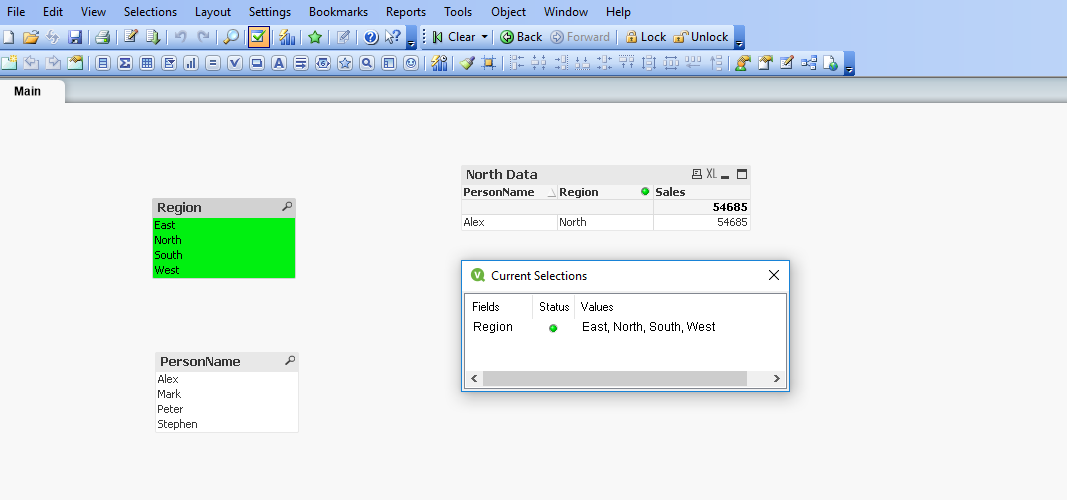Open sheet properties icon in design toolbar
Image resolution: width=1067 pixels, height=500 pixels.
click(75, 63)
